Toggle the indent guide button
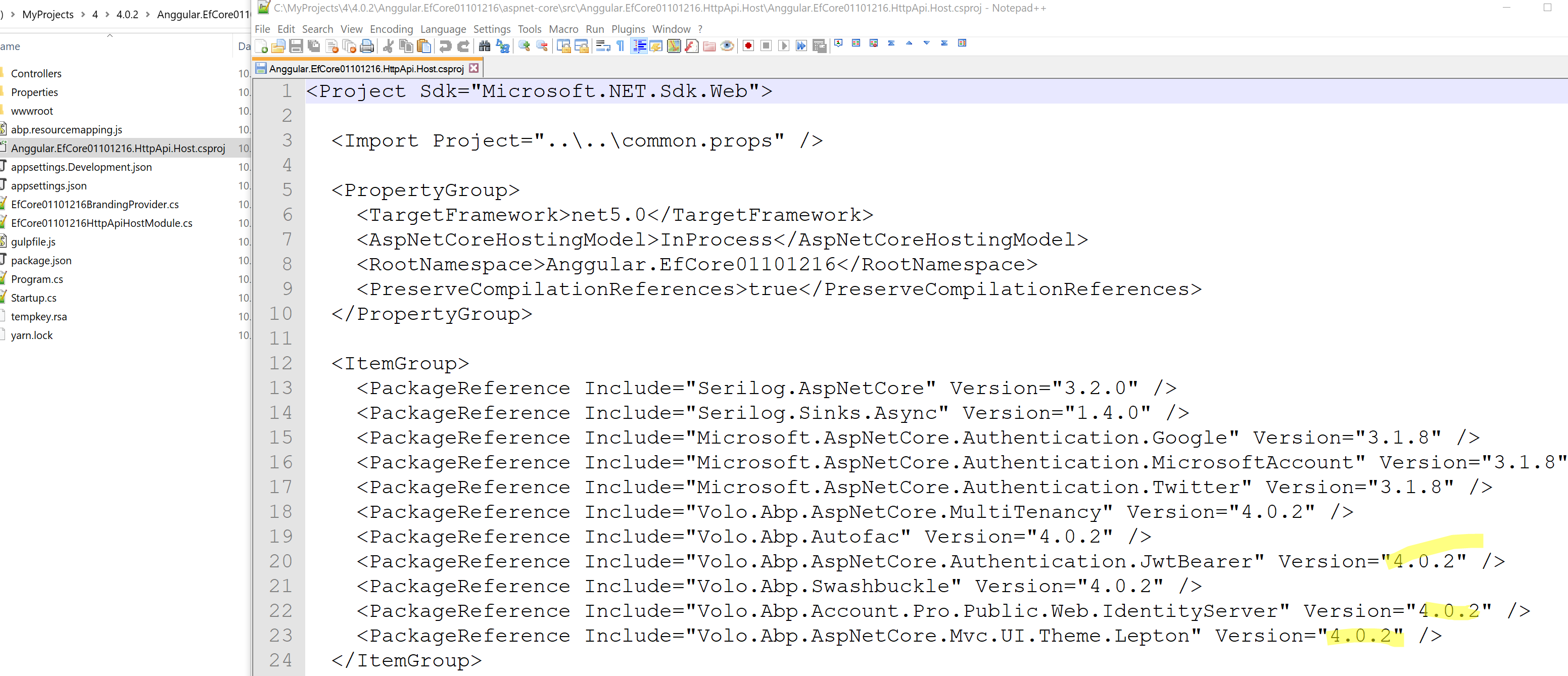 click(x=639, y=46)
